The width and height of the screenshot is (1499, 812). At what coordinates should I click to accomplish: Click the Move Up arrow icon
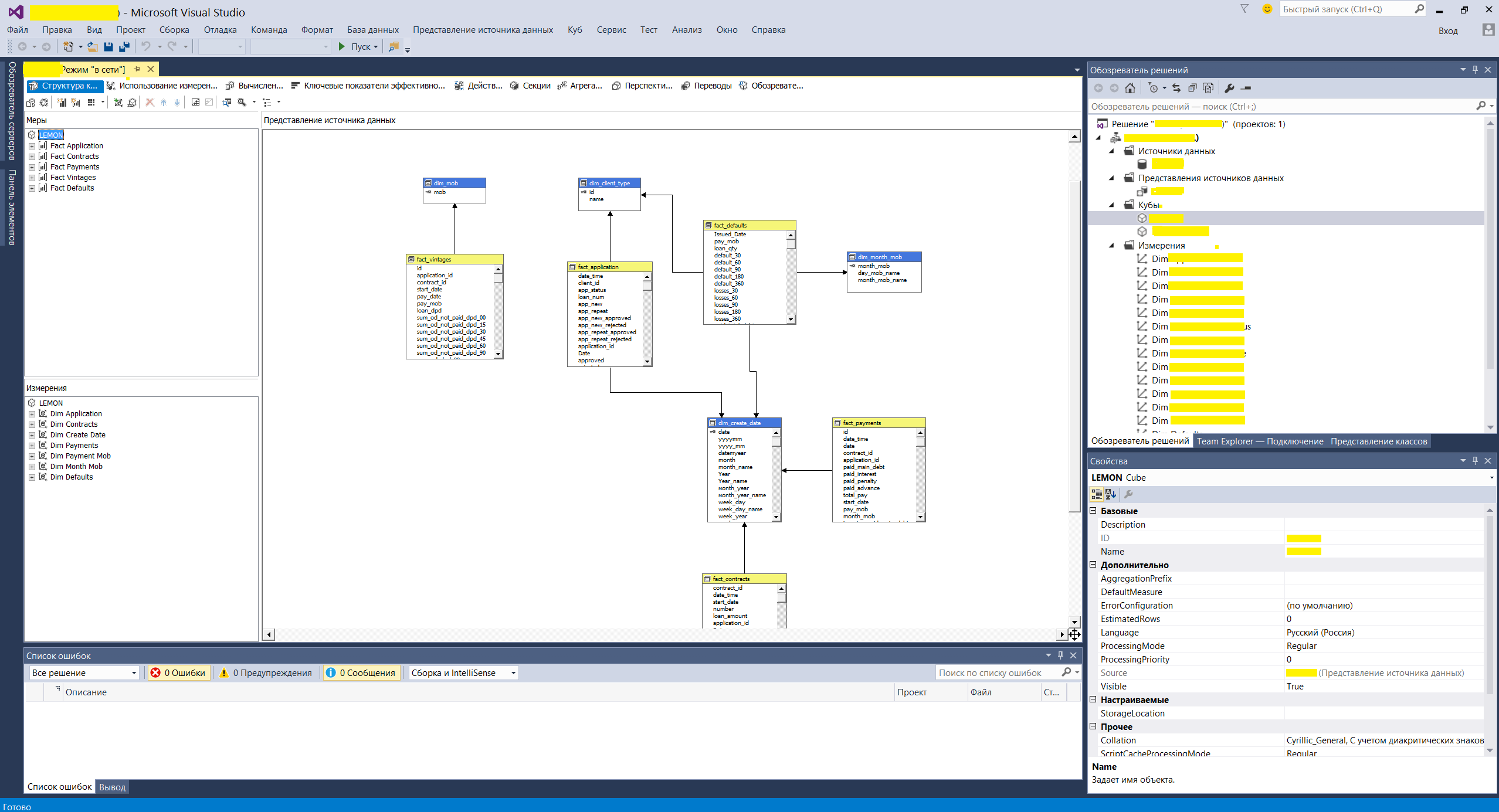coord(164,103)
